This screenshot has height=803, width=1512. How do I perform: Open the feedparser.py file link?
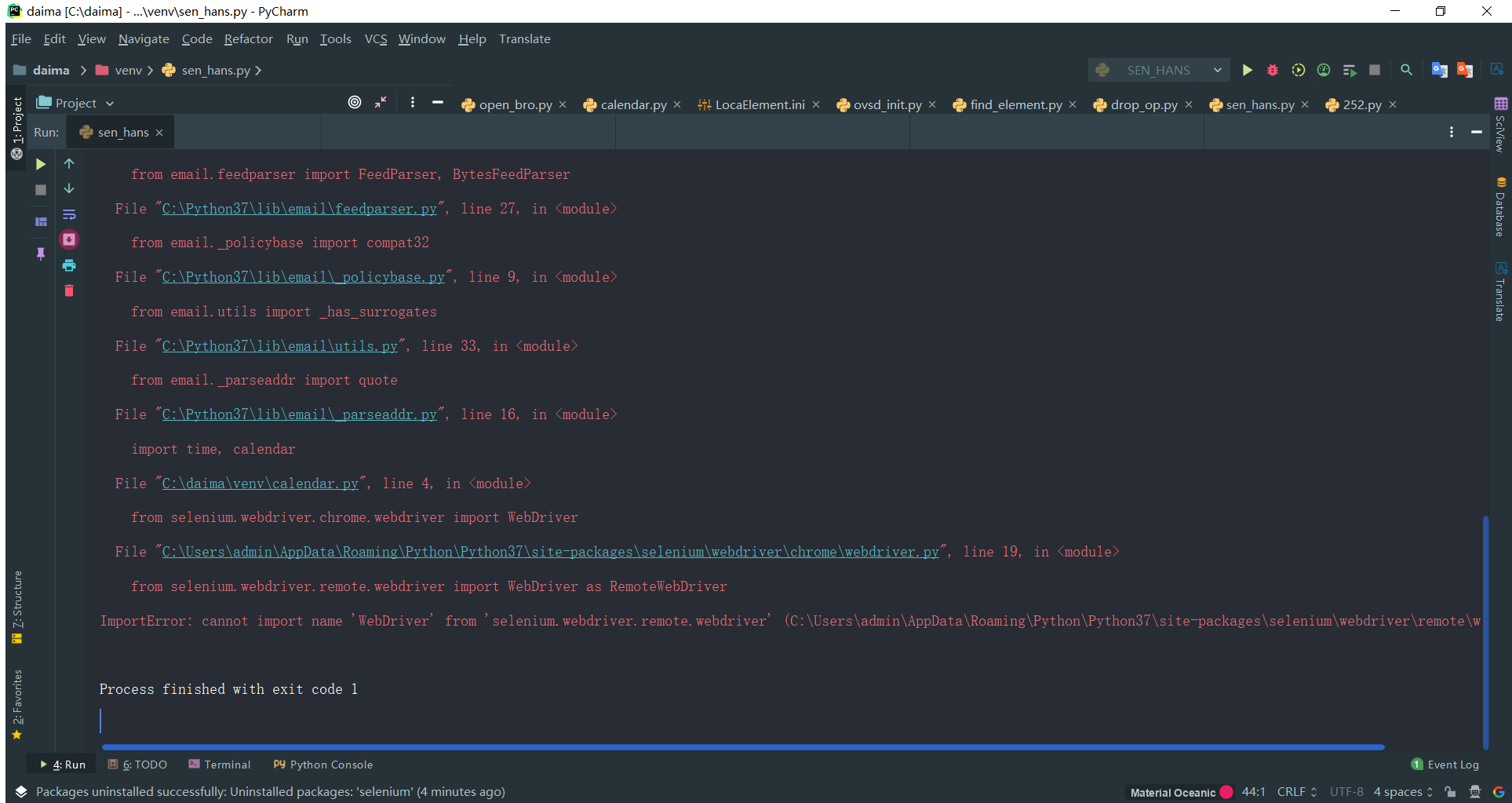[x=299, y=209]
